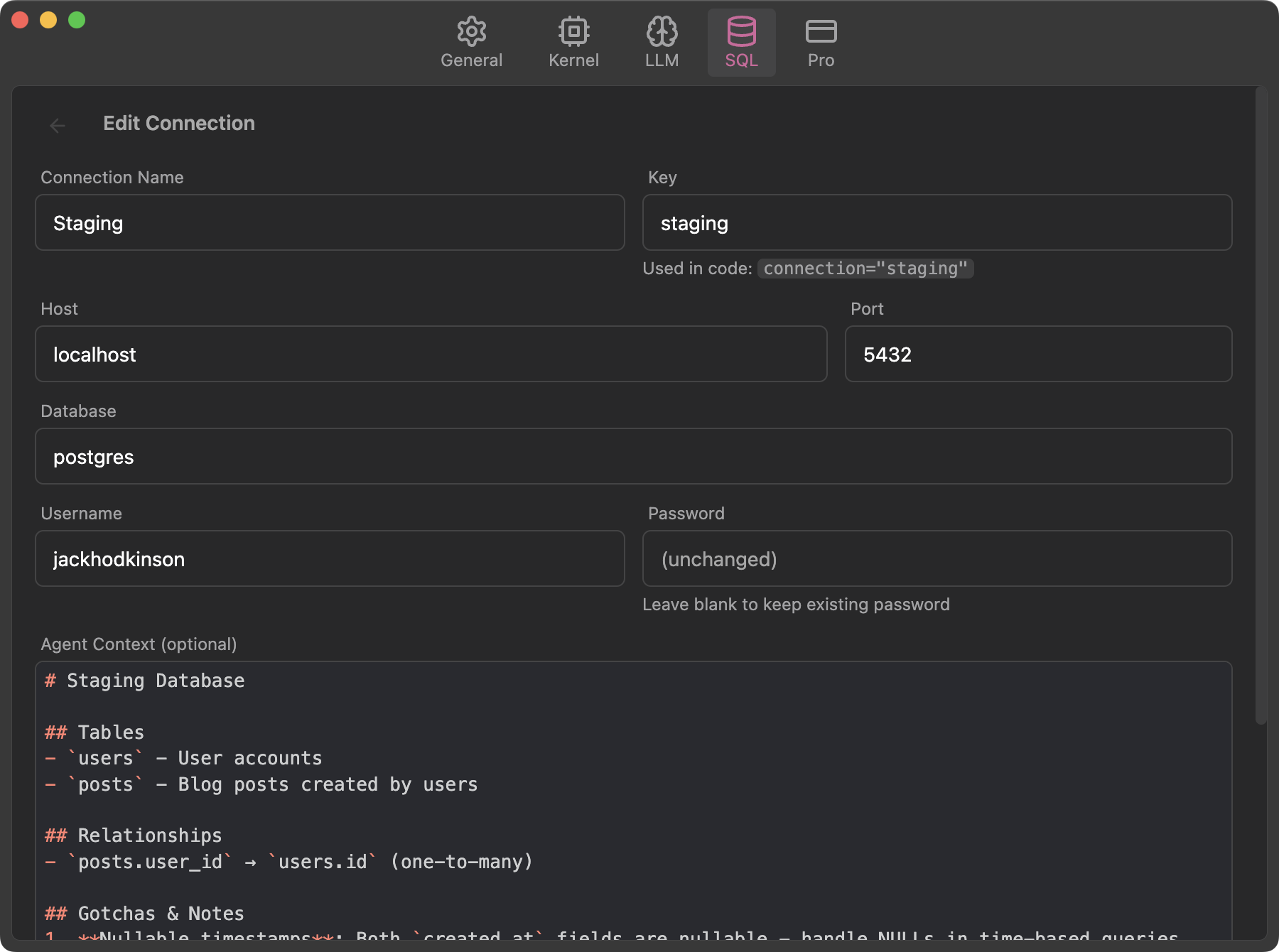Click the pink SQL database icon
Viewport: 1279px width, 952px height.
(741, 32)
